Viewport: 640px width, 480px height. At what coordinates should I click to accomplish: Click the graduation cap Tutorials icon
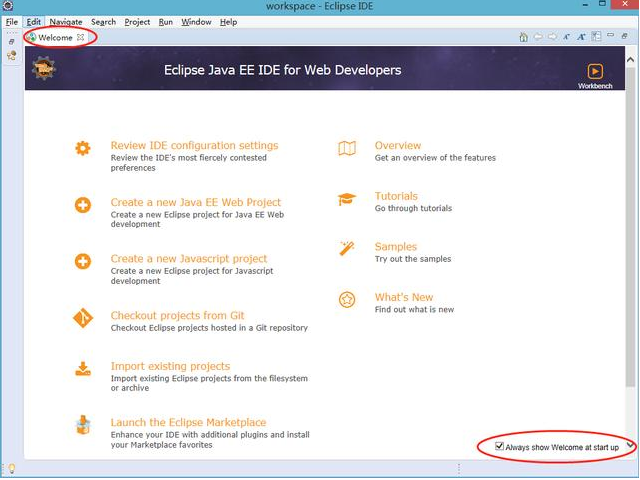(x=347, y=199)
